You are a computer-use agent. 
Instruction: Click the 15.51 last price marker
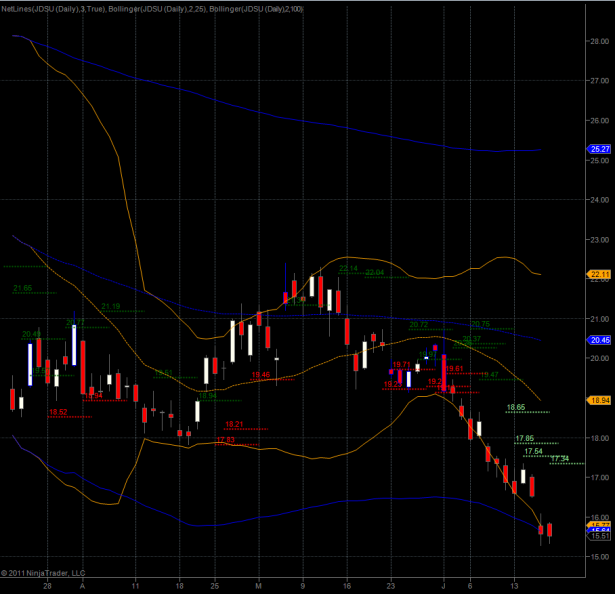click(600, 536)
